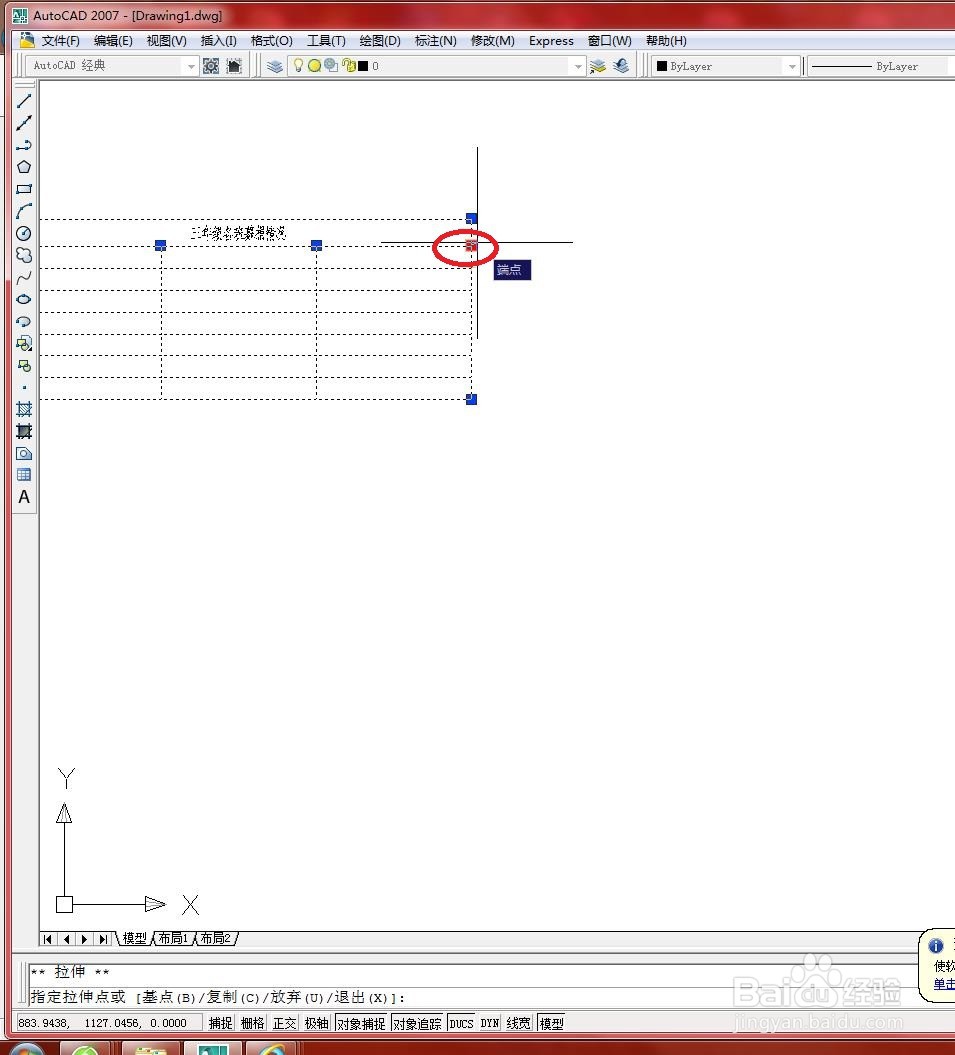The width and height of the screenshot is (955, 1055).
Task: Toggle 模型 model/paper space button
Action: (551, 1023)
